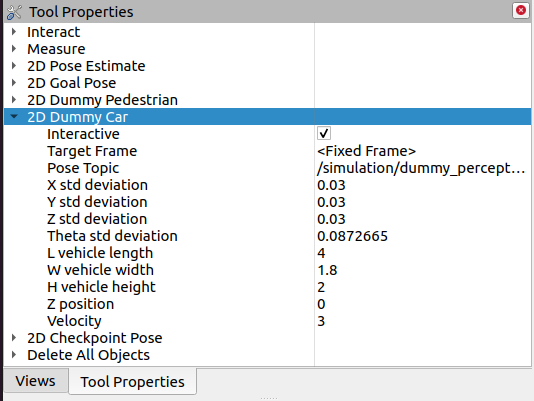The height and width of the screenshot is (401, 534).
Task: Open the Target Frame <Fixed Frame> dropdown
Action: click(x=423, y=151)
